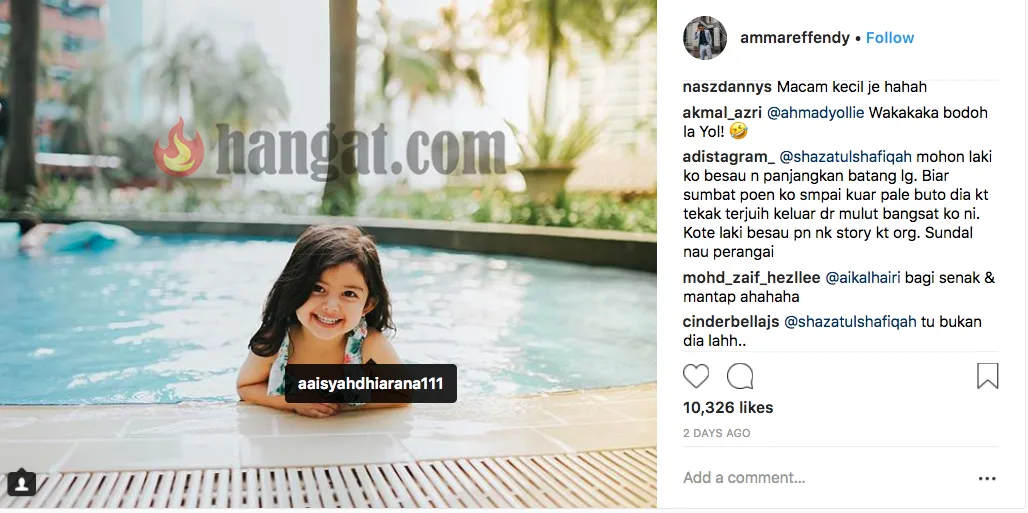
Task: Add a comment in the text field
Action: pos(826,478)
